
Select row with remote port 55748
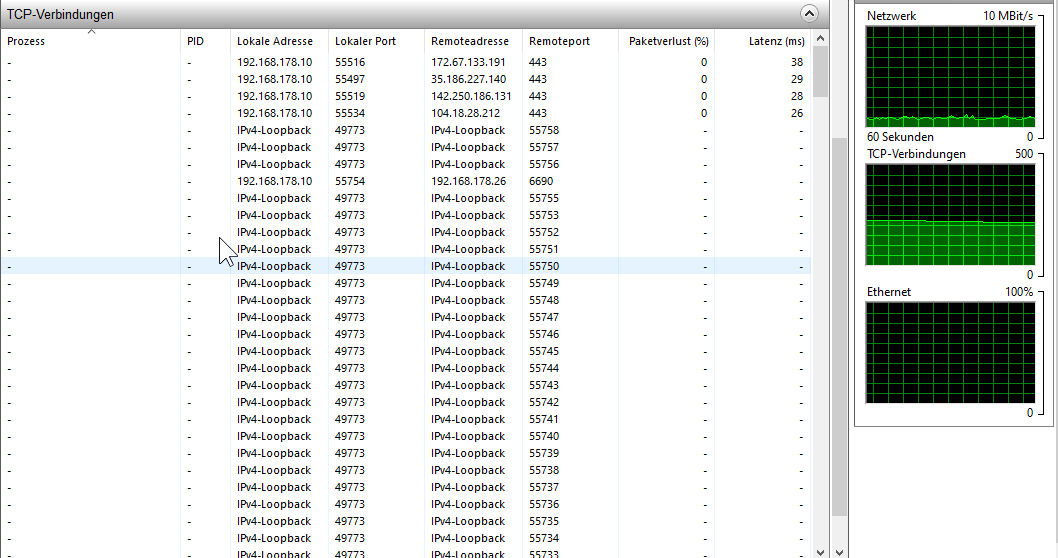pos(406,300)
